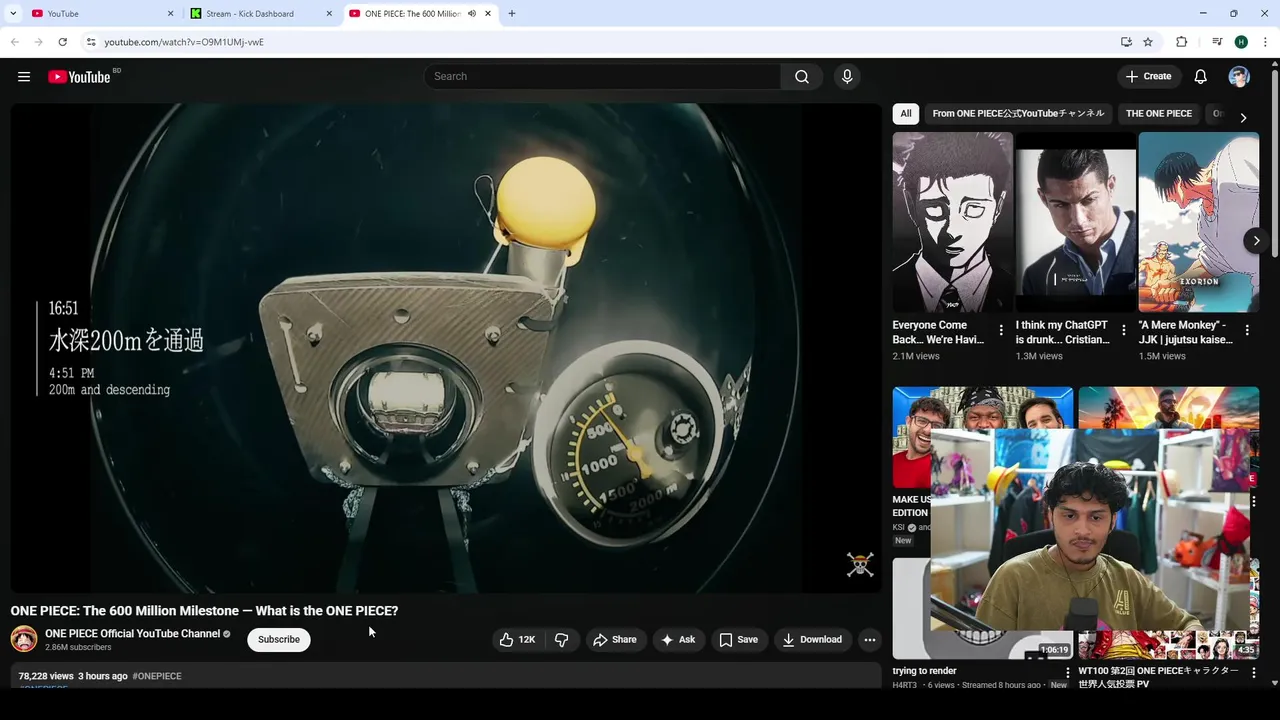Viewport: 1280px width, 720px height.
Task: Open more actions three-dot menu under video
Action: 870,640
